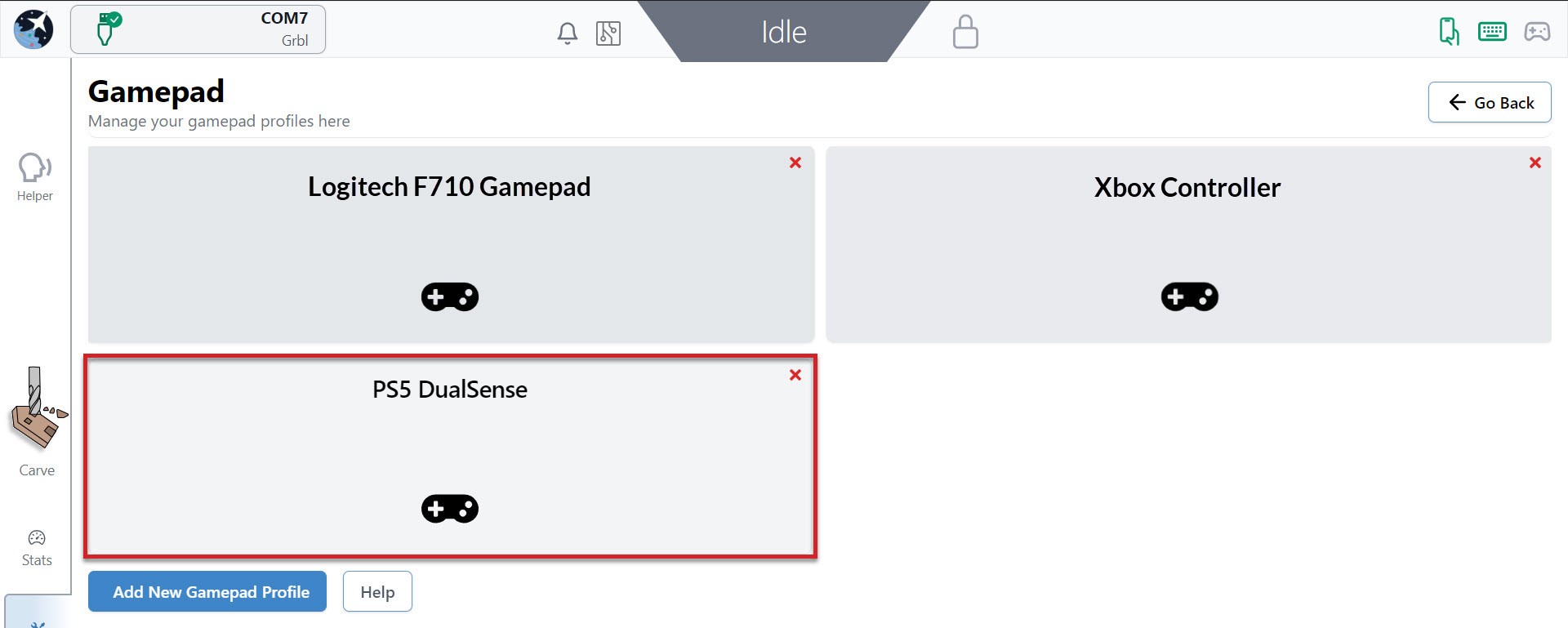Click the firmware board icon
The height and width of the screenshot is (628, 1568).
(x=608, y=33)
